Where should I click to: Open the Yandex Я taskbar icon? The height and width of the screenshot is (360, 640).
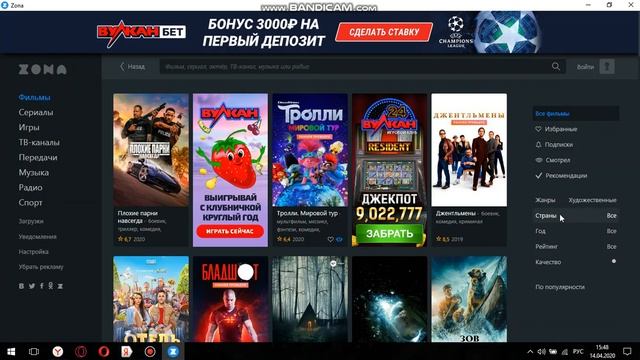coord(127,351)
